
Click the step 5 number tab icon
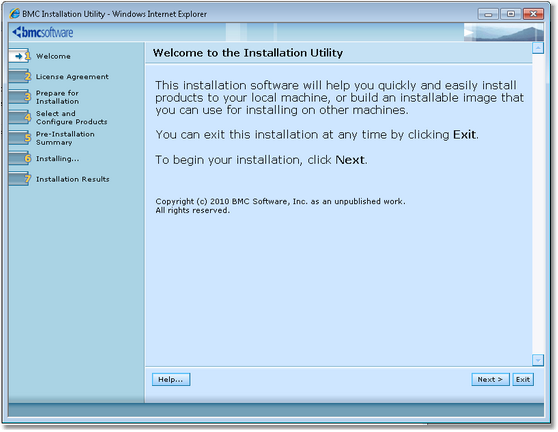point(20,138)
